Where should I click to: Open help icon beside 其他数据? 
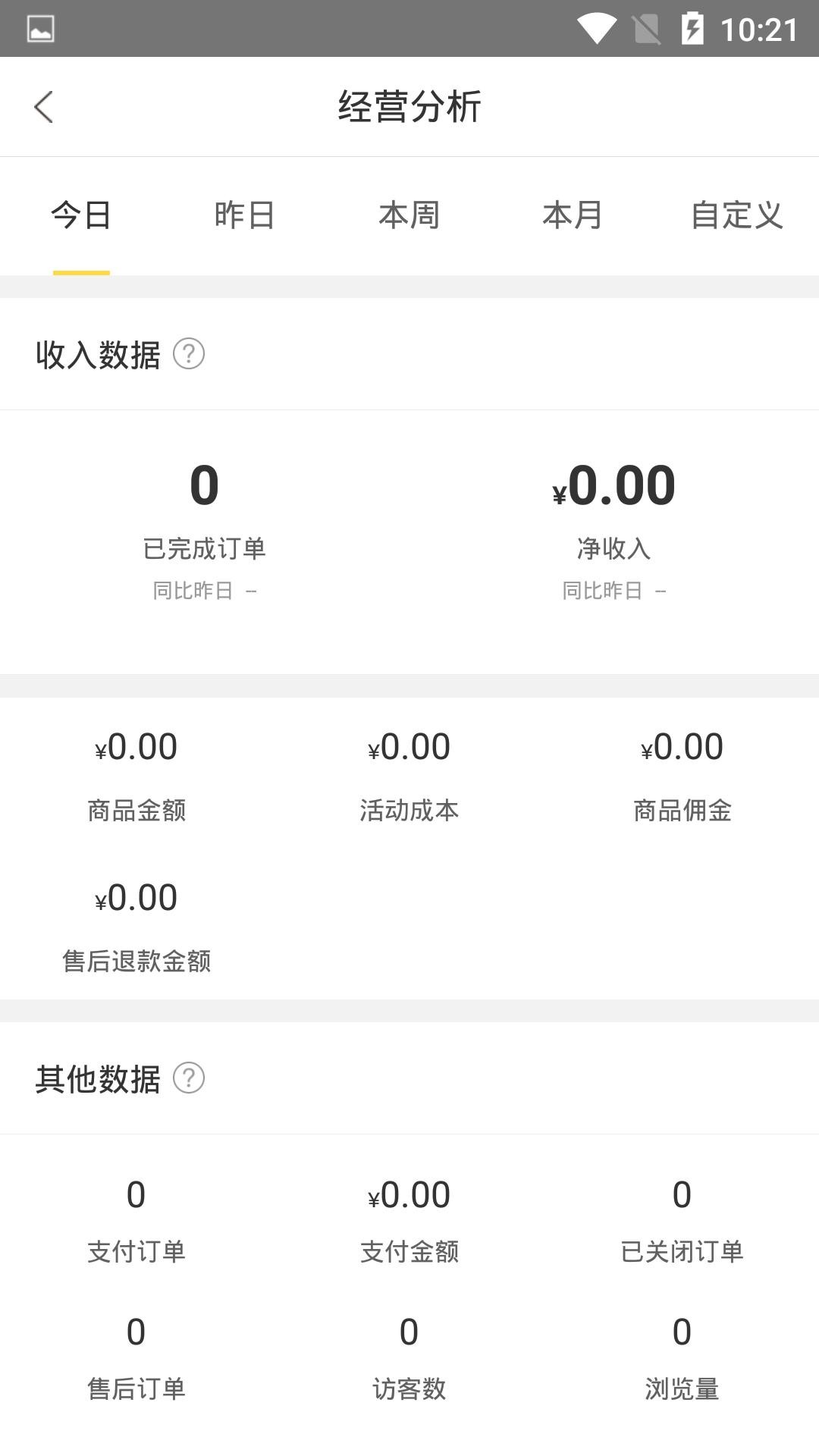[189, 1078]
